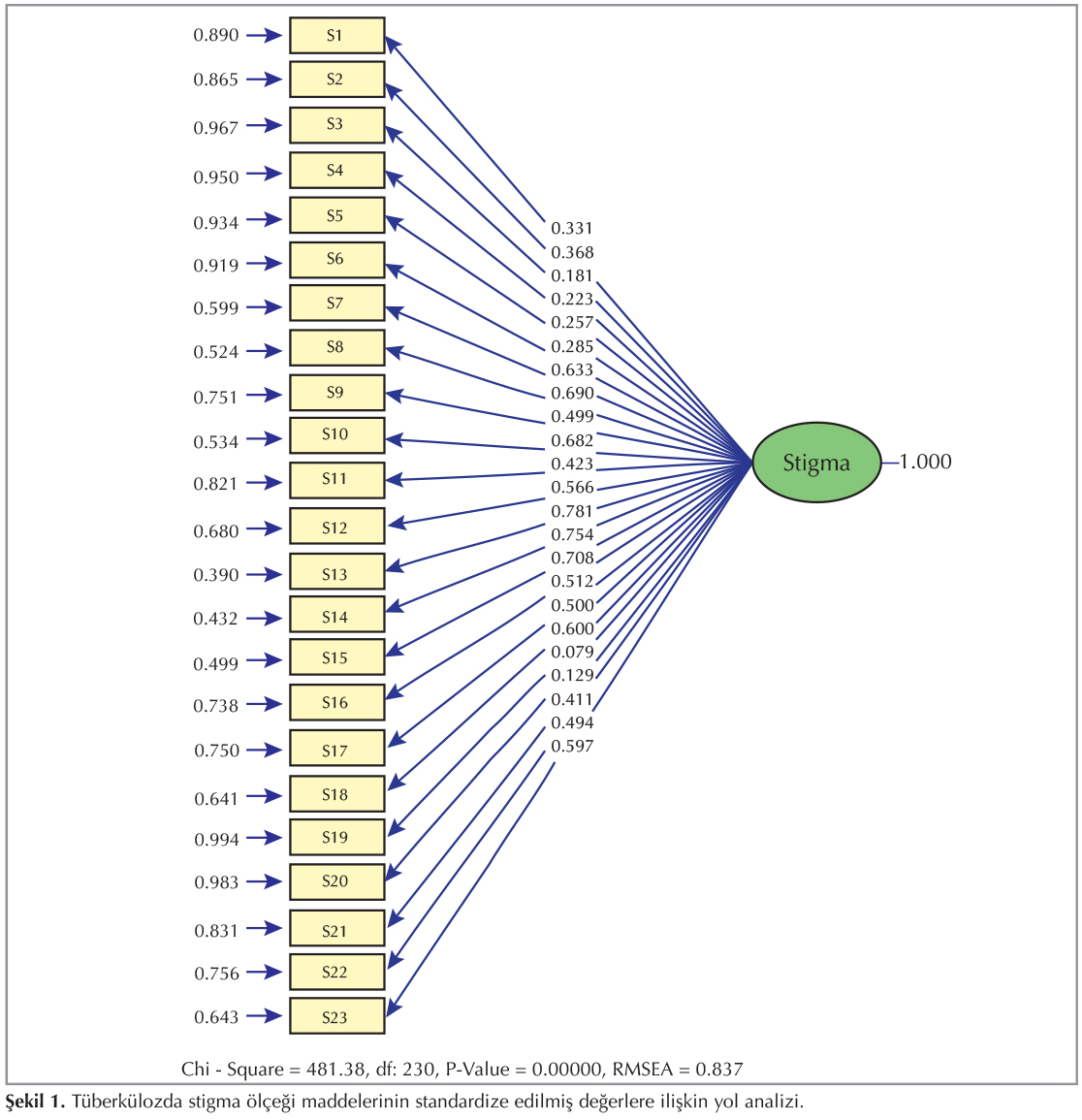The width and height of the screenshot is (1082, 1120).
Task: Select the 0.390 error value for S13
Action: pyautogui.click(x=215, y=575)
